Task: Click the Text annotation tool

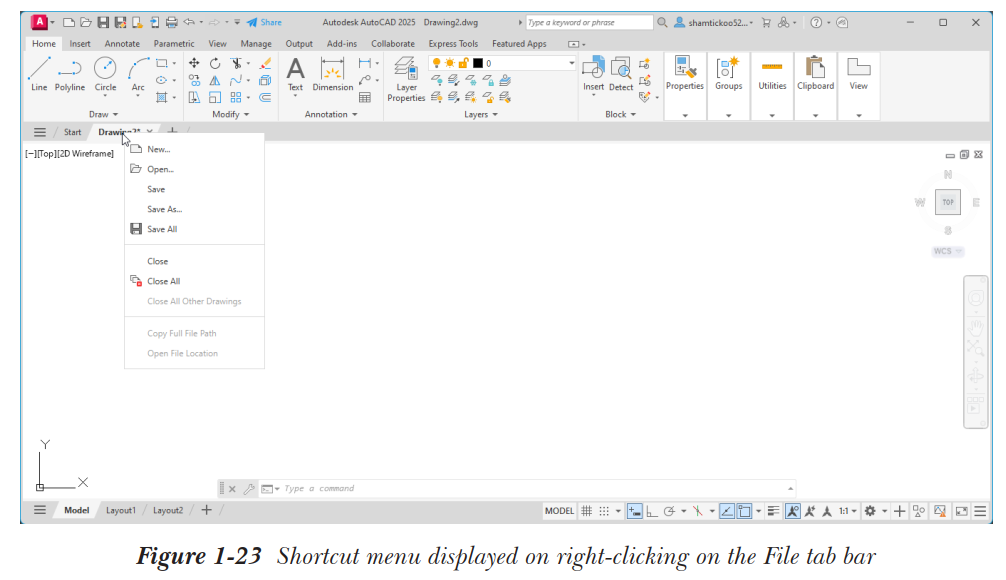Action: coord(295,74)
